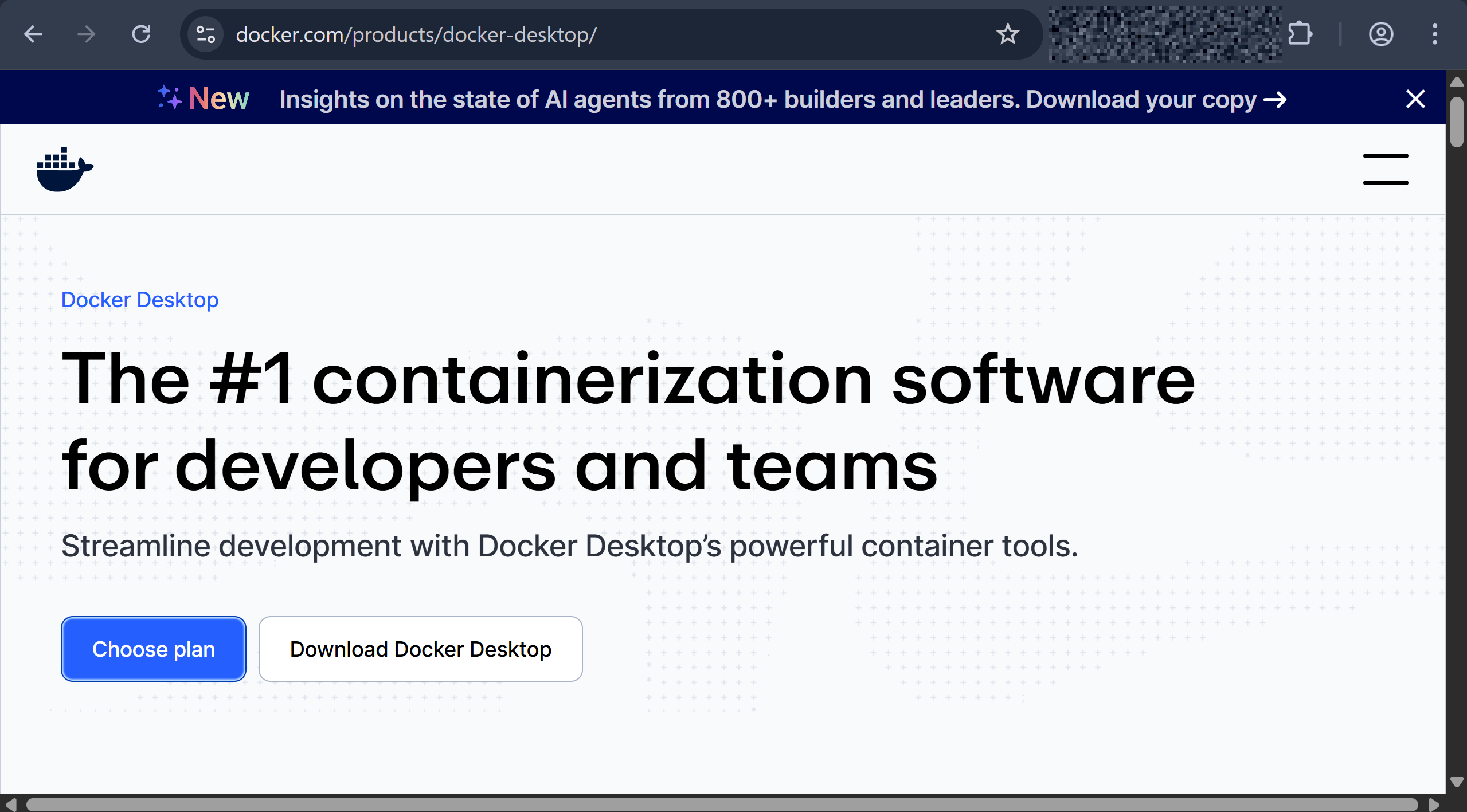Image resolution: width=1467 pixels, height=812 pixels.
Task: Click the browser forward arrow
Action: (x=87, y=34)
